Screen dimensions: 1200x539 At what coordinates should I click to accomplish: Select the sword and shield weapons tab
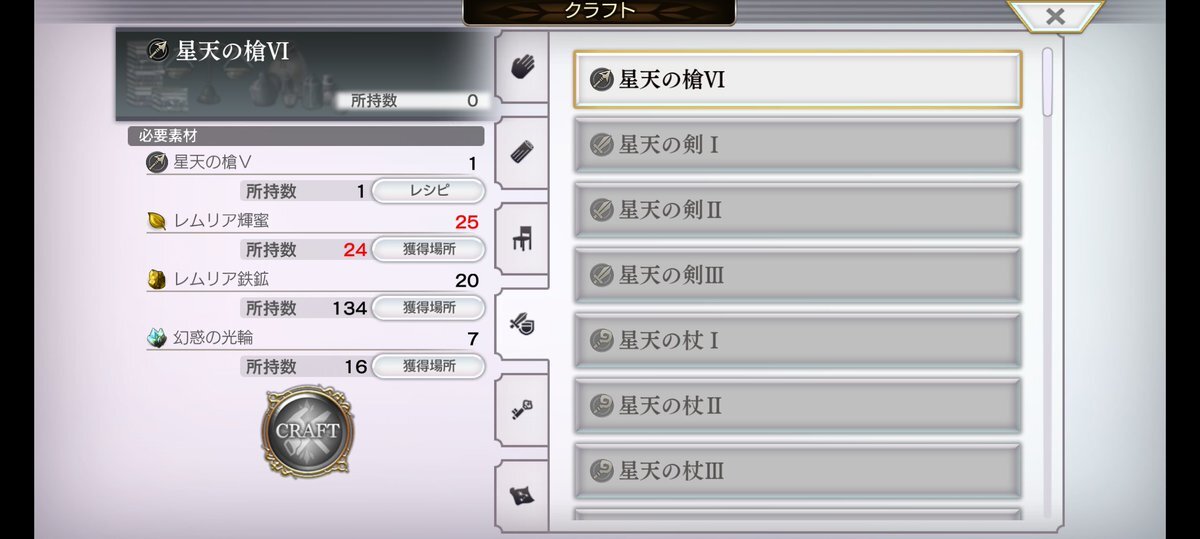(523, 324)
